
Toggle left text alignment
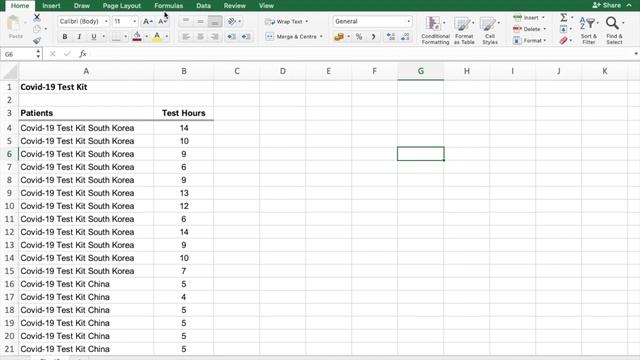[x=186, y=37]
